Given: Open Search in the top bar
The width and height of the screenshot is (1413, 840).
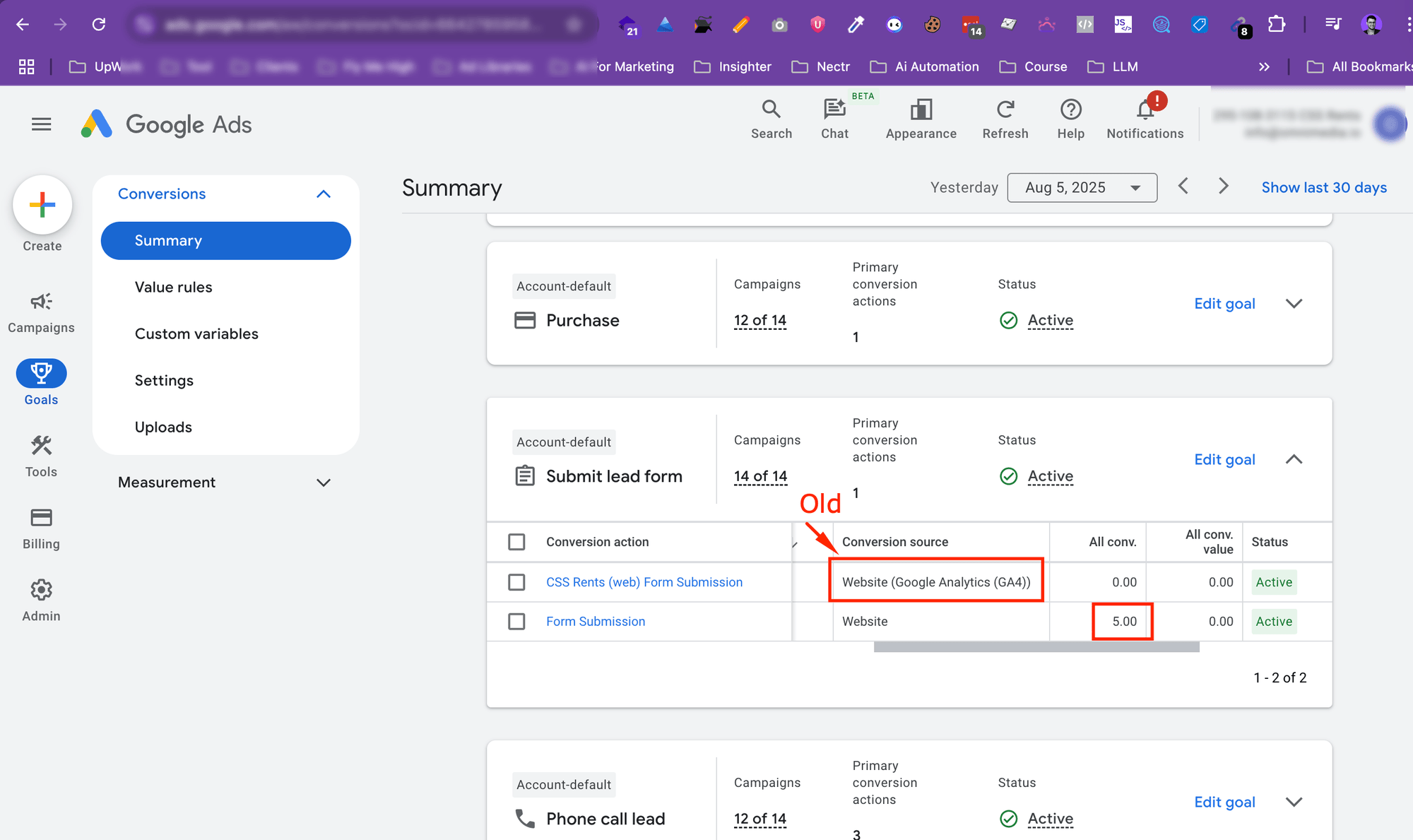Looking at the screenshot, I should [771, 119].
